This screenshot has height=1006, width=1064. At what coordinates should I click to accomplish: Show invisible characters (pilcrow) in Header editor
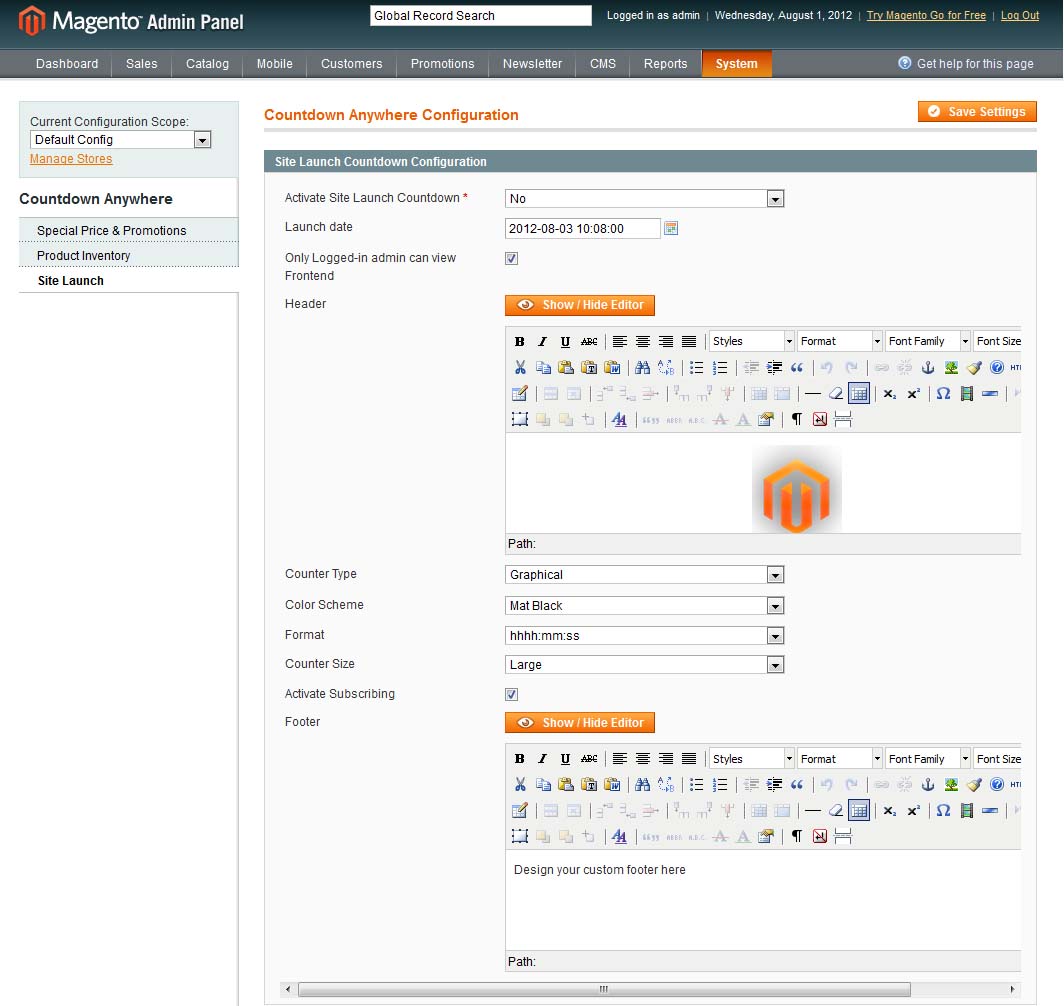(x=797, y=419)
